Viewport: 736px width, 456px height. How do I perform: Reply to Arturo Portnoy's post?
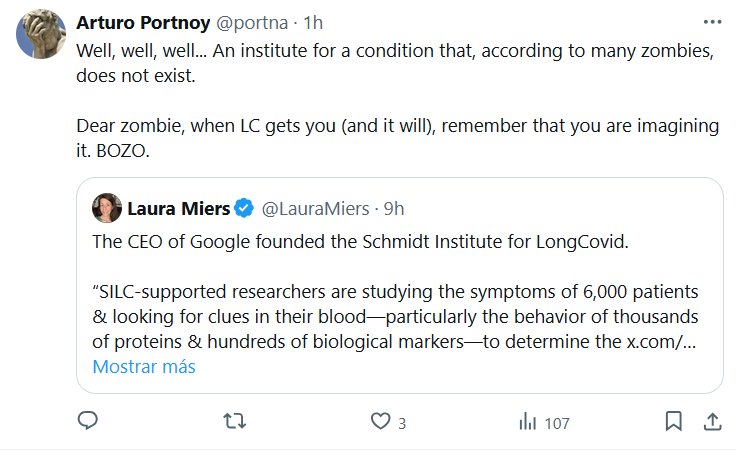tap(88, 422)
